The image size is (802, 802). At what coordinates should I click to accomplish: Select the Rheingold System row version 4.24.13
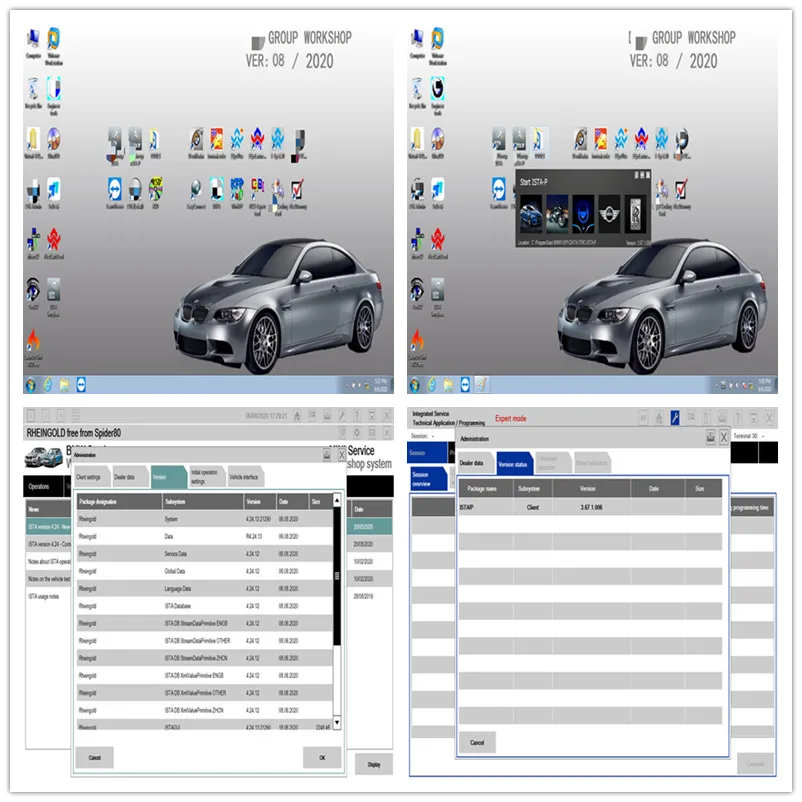[205, 519]
